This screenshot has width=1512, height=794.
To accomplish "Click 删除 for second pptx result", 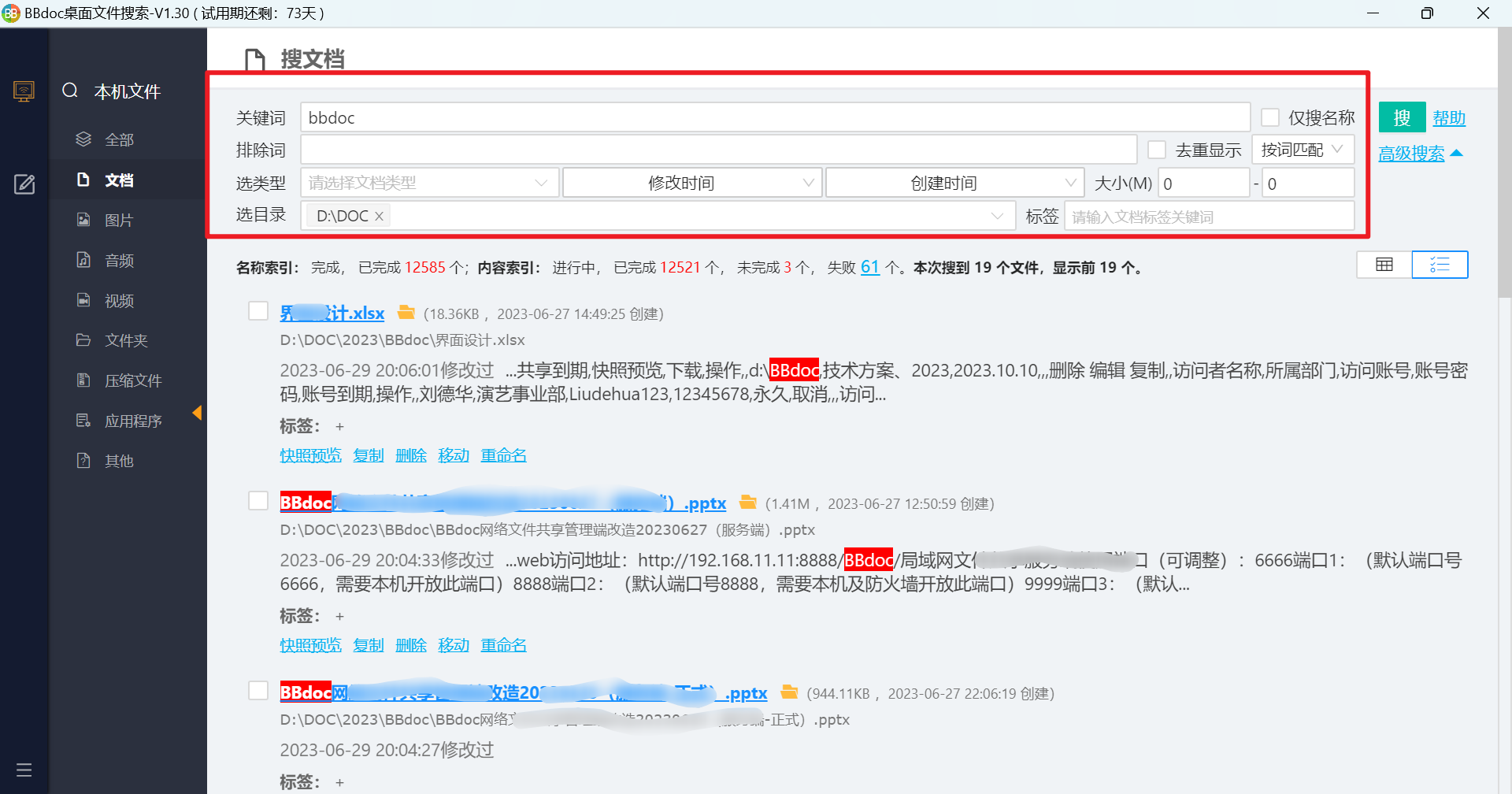I will click(x=411, y=645).
